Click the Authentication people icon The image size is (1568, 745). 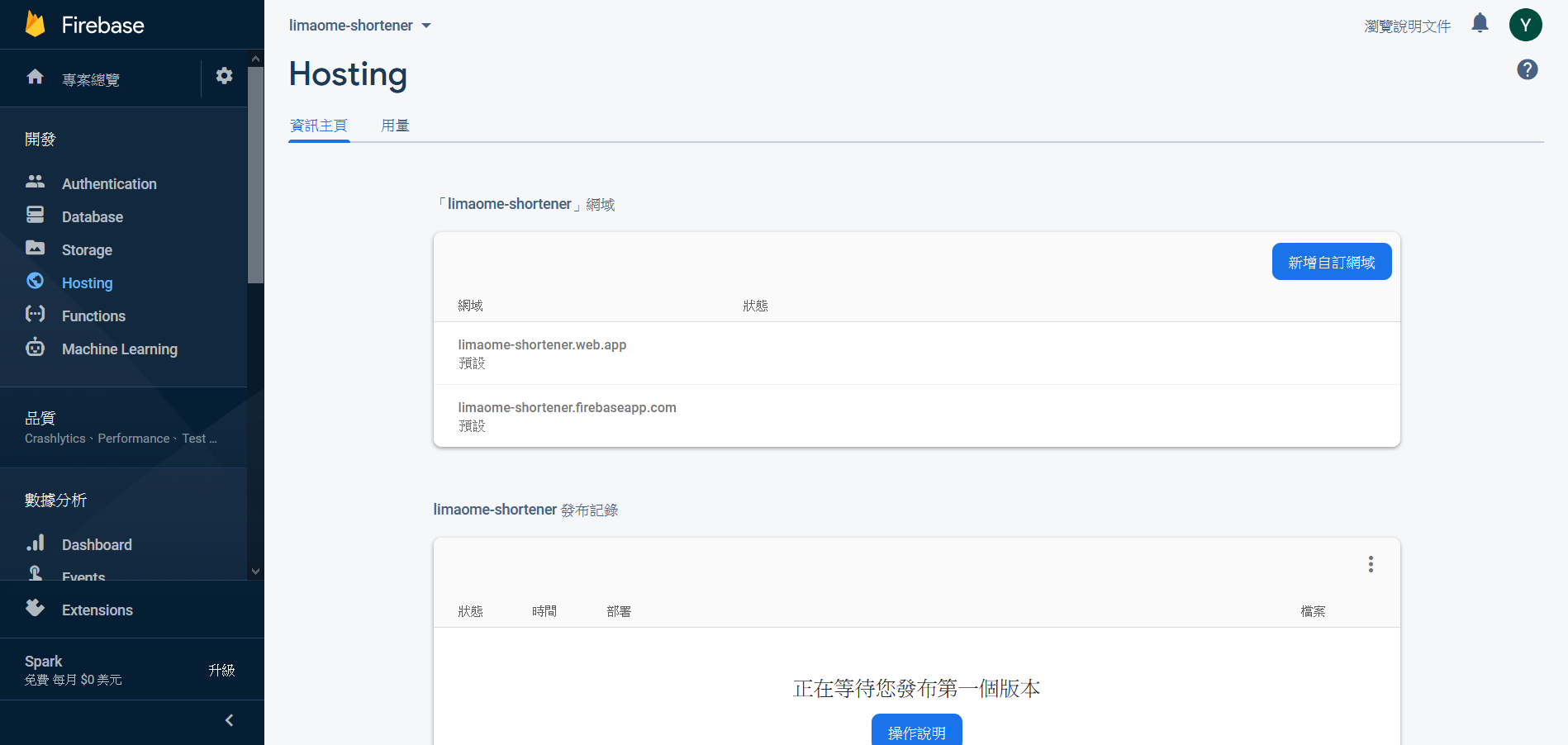point(35,181)
